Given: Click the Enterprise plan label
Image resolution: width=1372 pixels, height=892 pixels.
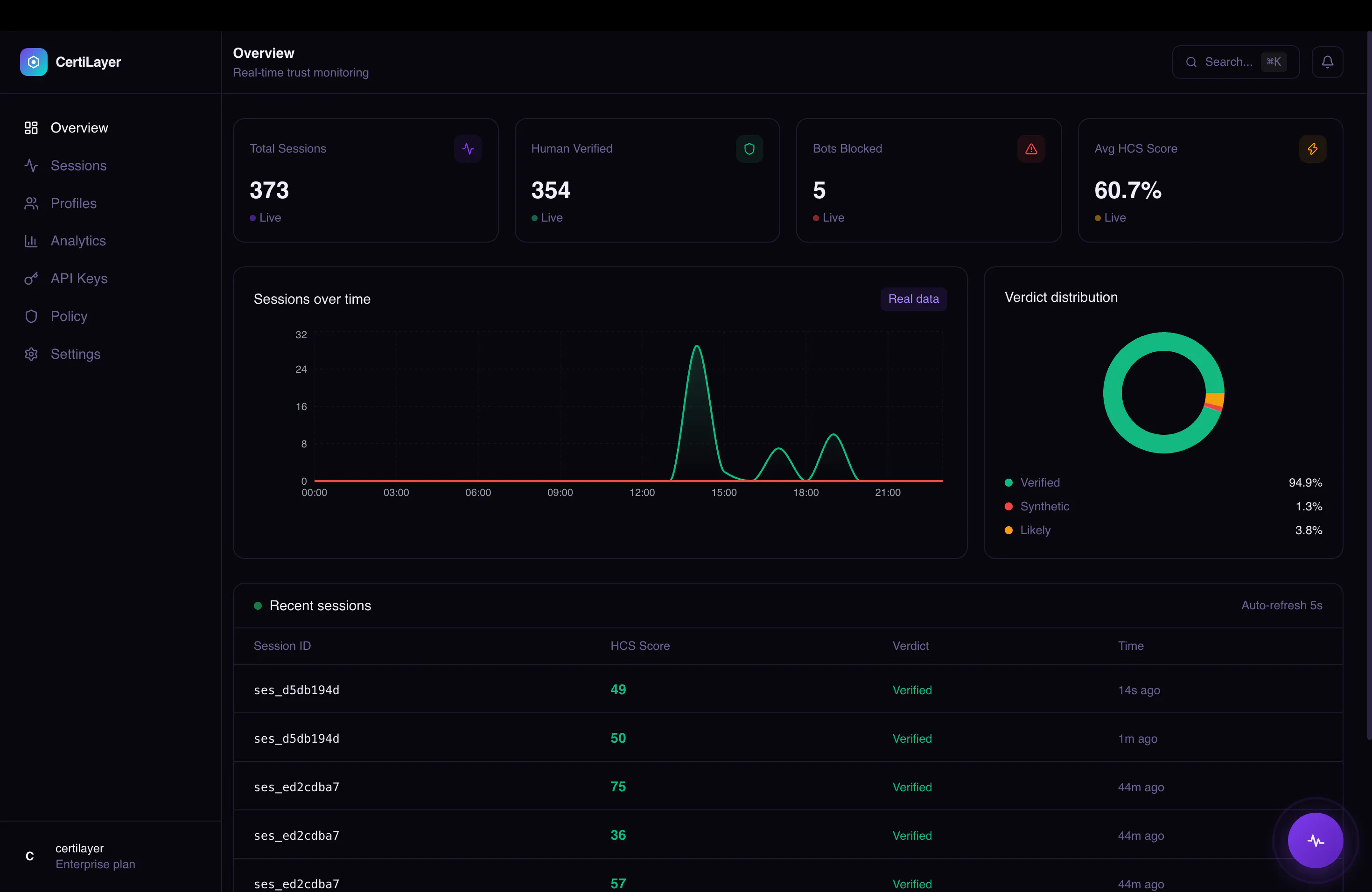Looking at the screenshot, I should [95, 864].
